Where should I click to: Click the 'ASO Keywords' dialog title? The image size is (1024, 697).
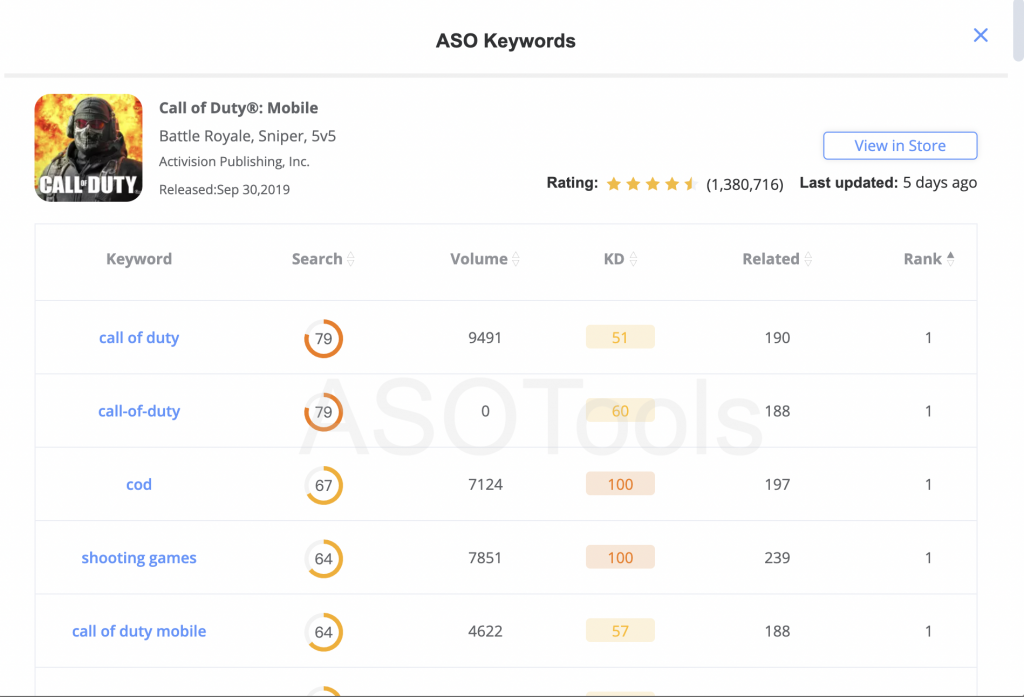point(505,41)
